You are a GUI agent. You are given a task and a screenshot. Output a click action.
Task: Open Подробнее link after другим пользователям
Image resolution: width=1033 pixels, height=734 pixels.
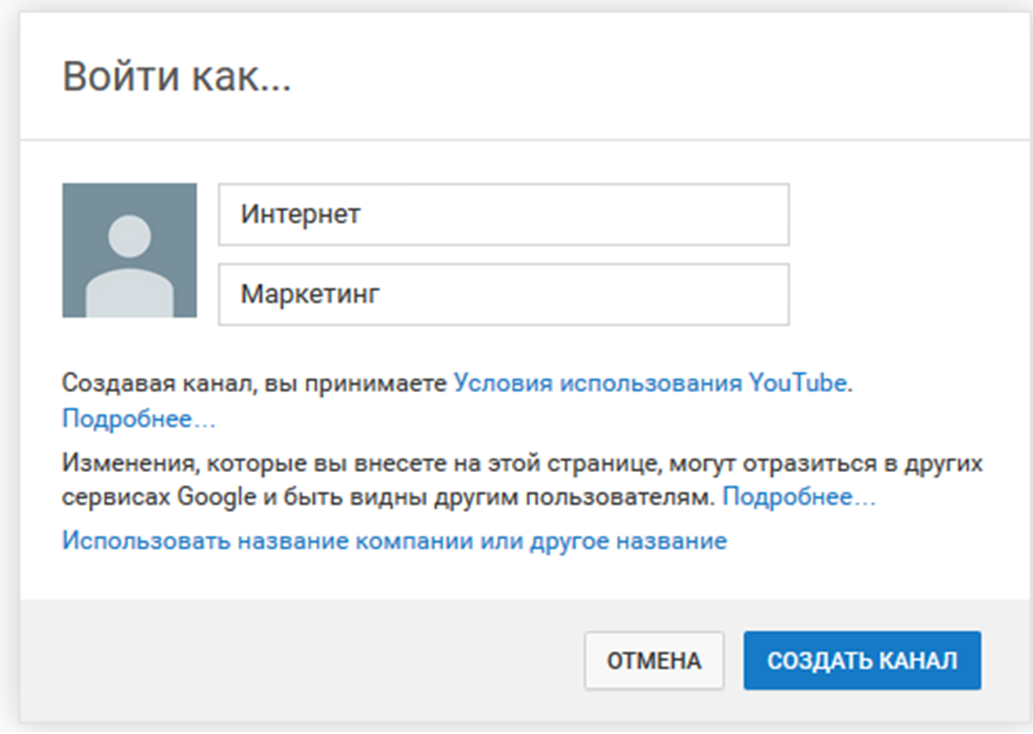coord(799,497)
